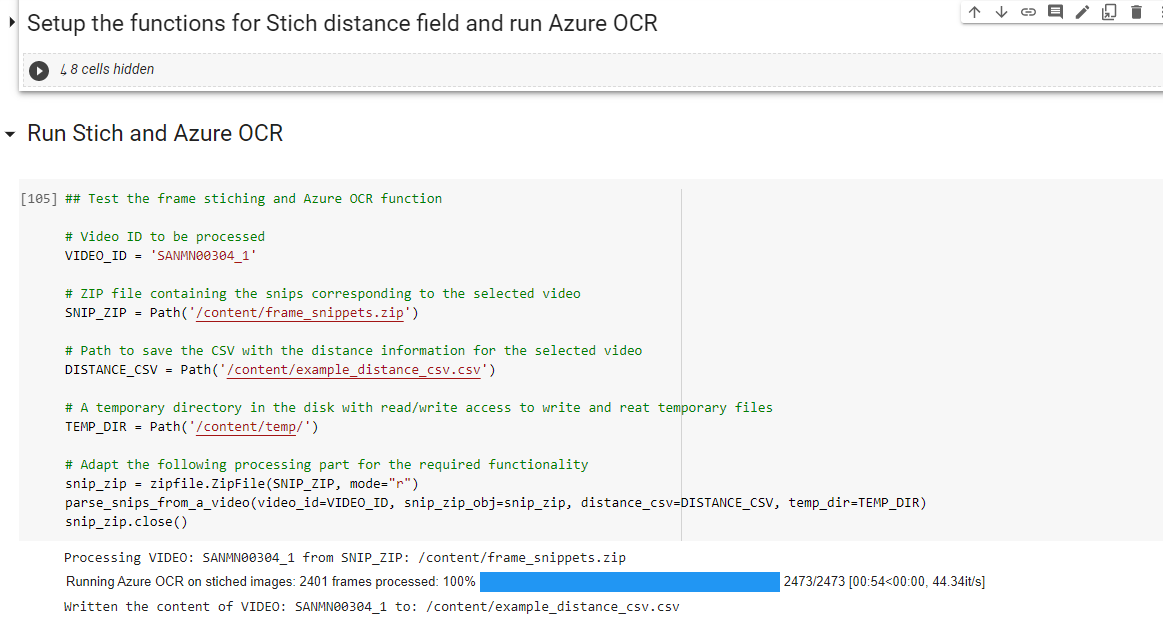The height and width of the screenshot is (623, 1163).
Task: Click the parse_snips_from_a_video function call line
Action: [x=495, y=503]
